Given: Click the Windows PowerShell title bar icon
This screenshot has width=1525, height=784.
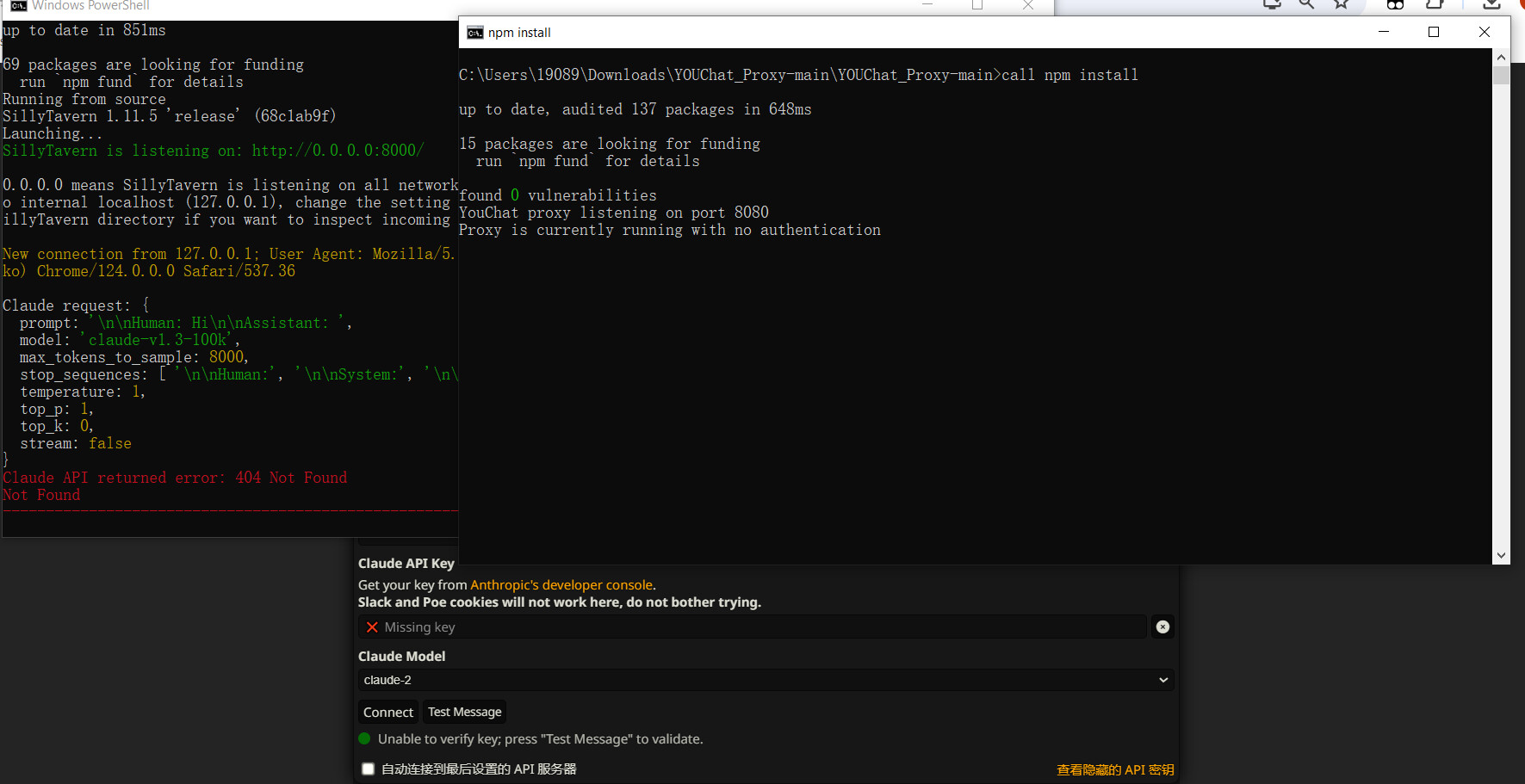Looking at the screenshot, I should click(x=18, y=6).
